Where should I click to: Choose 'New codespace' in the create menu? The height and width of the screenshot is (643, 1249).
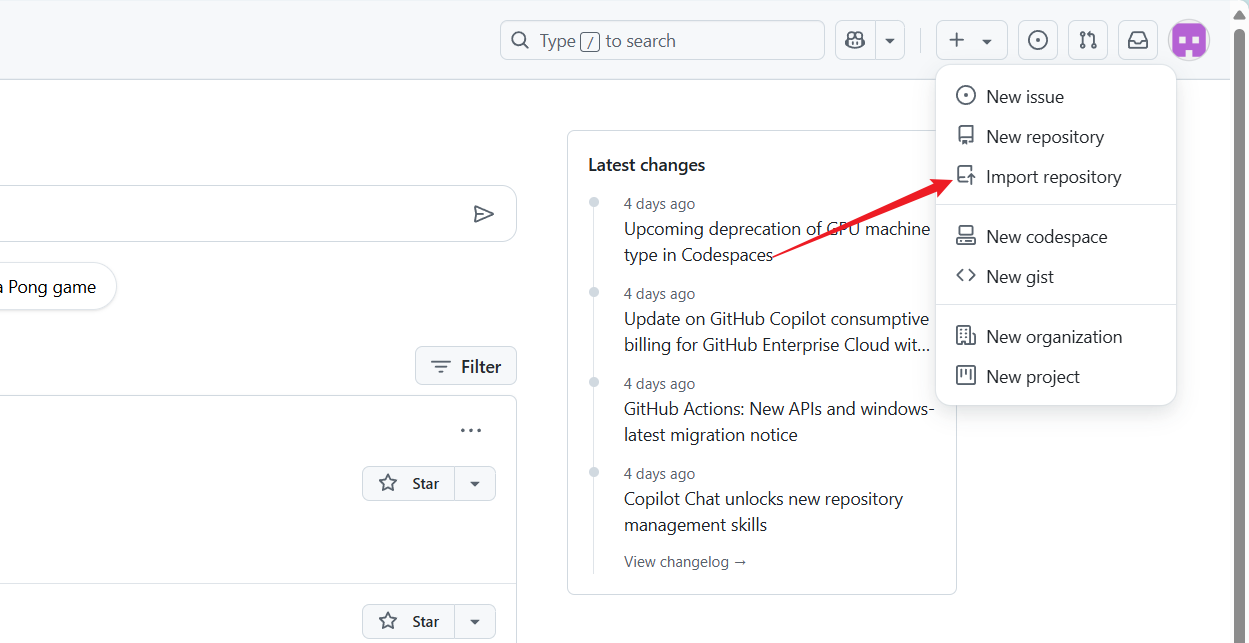click(x=1056, y=237)
